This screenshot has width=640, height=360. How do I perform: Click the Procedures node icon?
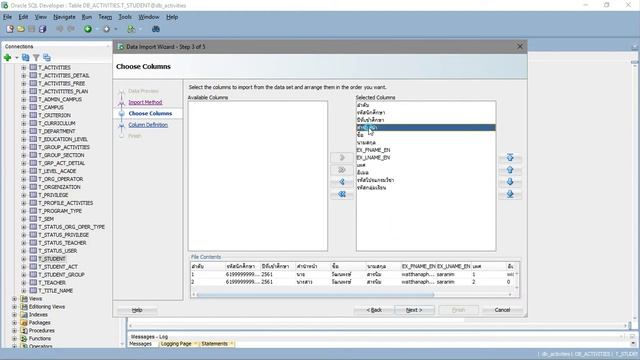[x=24, y=331]
